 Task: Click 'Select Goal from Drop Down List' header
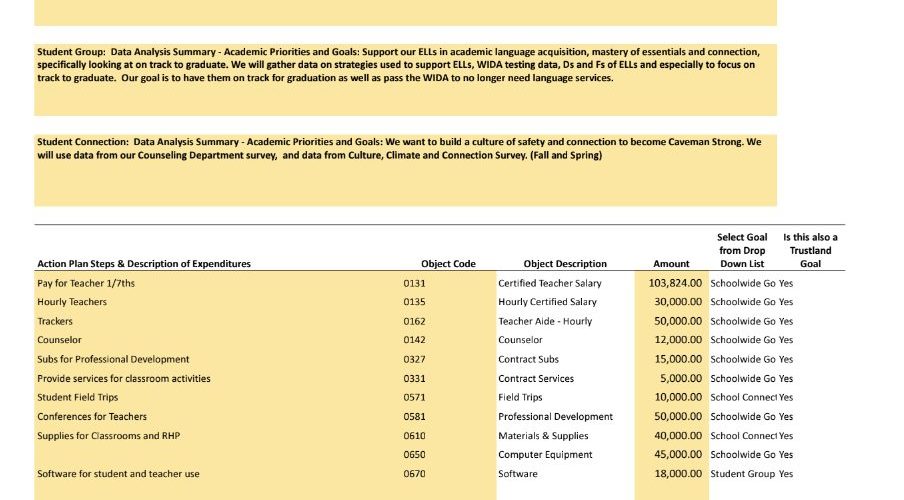(742, 250)
